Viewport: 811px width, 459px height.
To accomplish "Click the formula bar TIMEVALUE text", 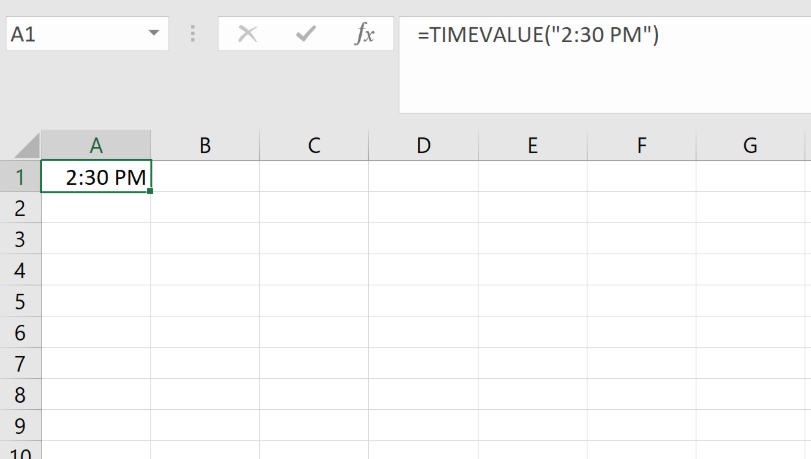I will (x=538, y=35).
